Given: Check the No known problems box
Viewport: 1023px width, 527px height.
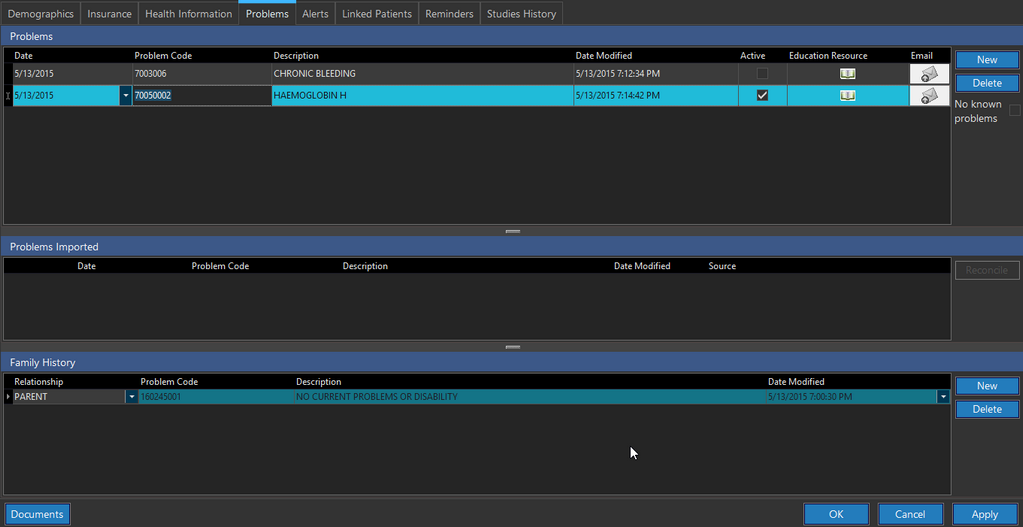Looking at the screenshot, I should [1015, 110].
